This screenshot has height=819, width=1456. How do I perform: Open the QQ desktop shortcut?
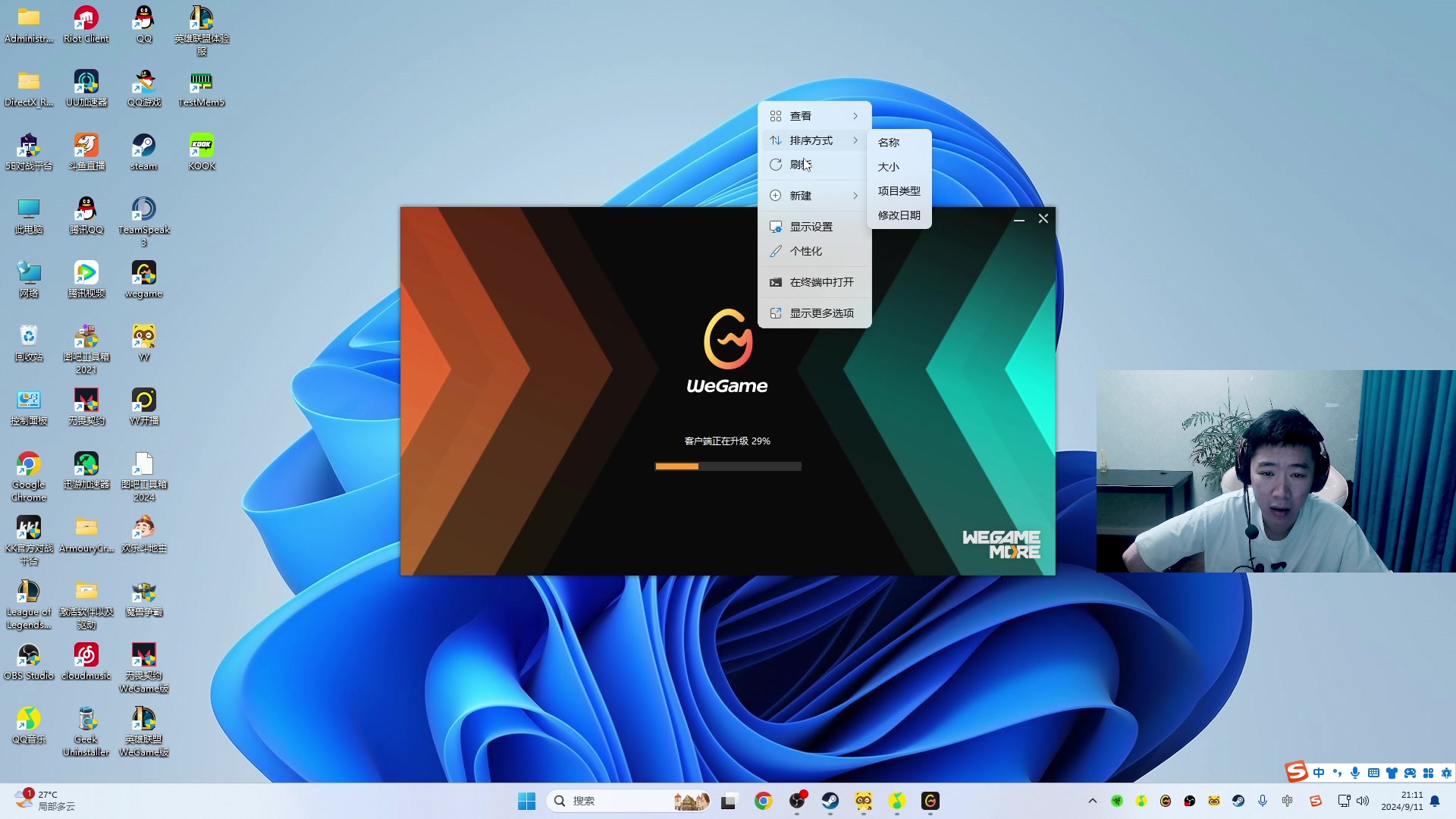click(143, 24)
